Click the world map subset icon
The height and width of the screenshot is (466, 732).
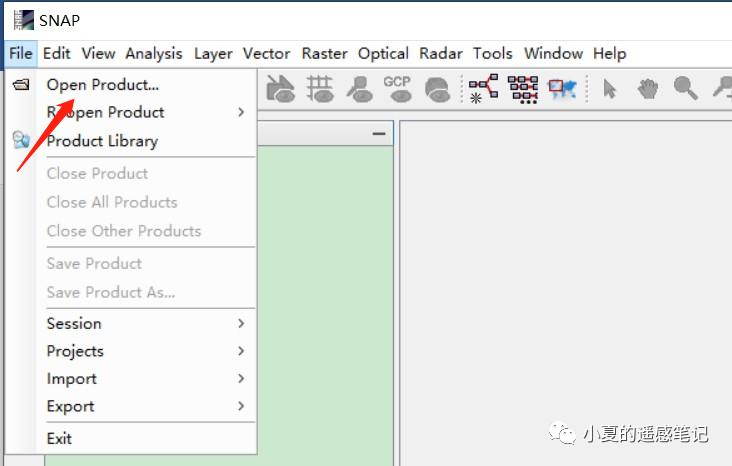(563, 88)
